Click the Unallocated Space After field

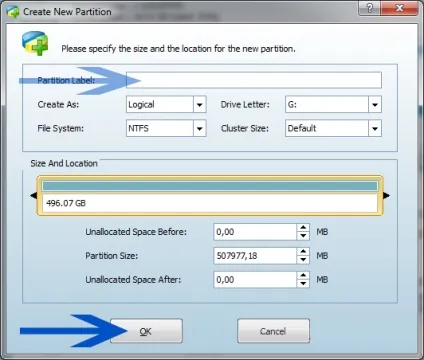click(255, 280)
